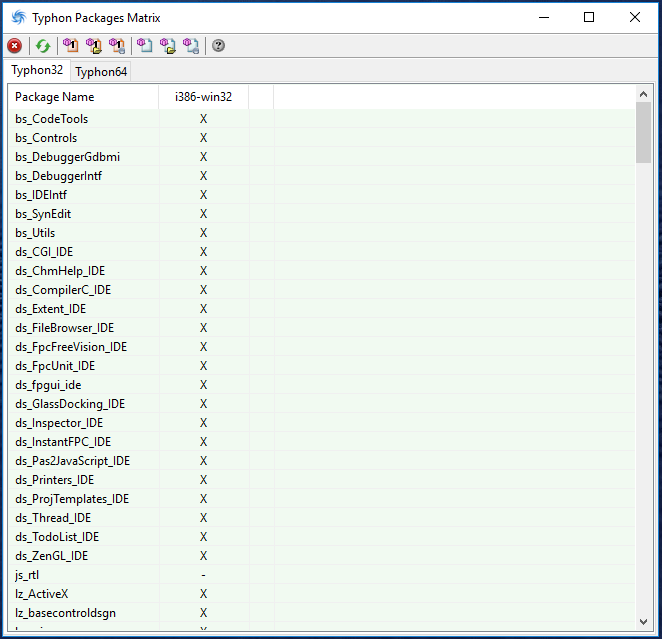
Task: Select the bs_Controls row
Action: 322,138
